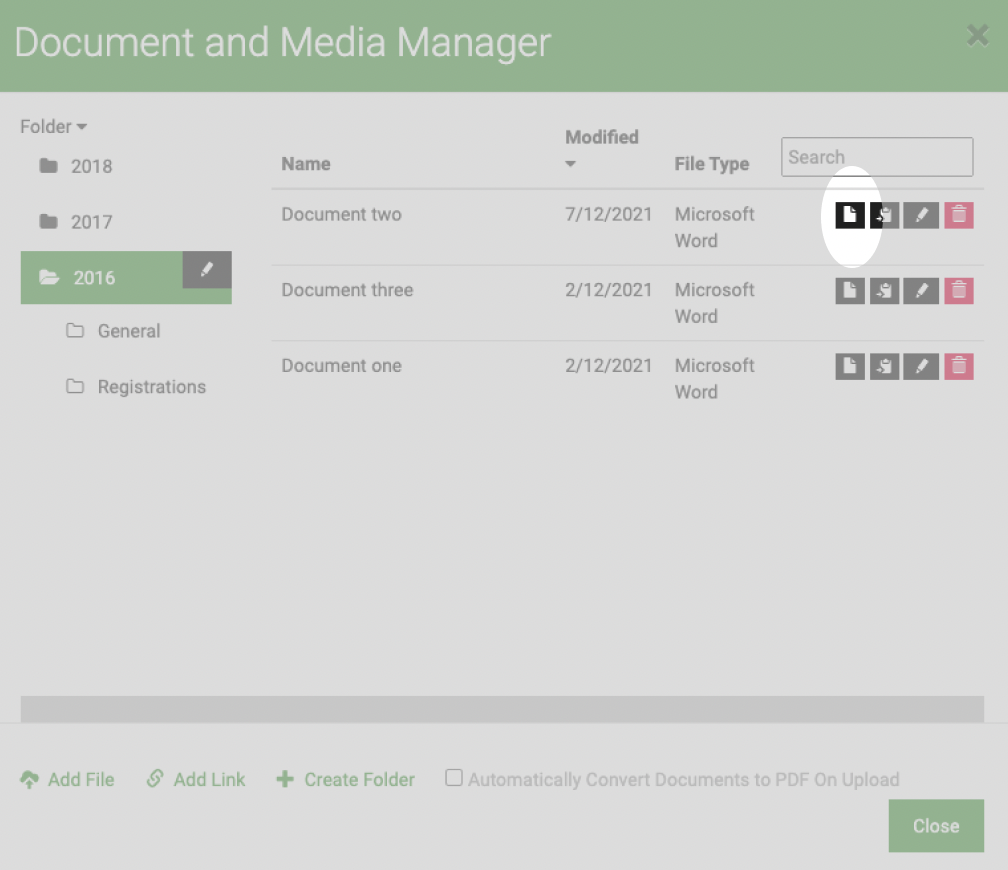
Task: Click the Add Link link
Action: [x=196, y=779]
